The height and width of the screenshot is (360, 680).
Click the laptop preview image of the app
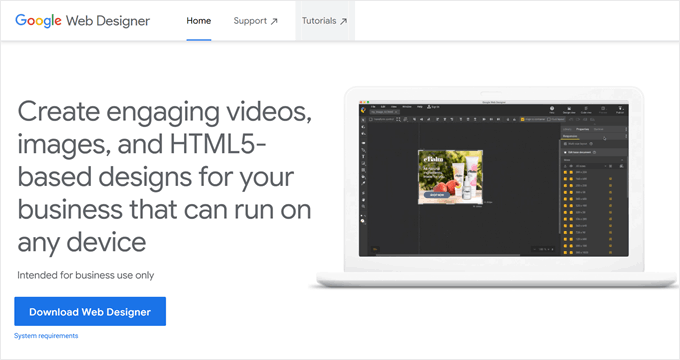point(494,187)
